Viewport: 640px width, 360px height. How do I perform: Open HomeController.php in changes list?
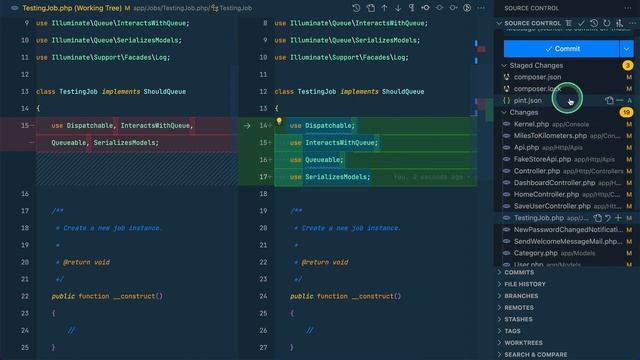click(x=546, y=194)
